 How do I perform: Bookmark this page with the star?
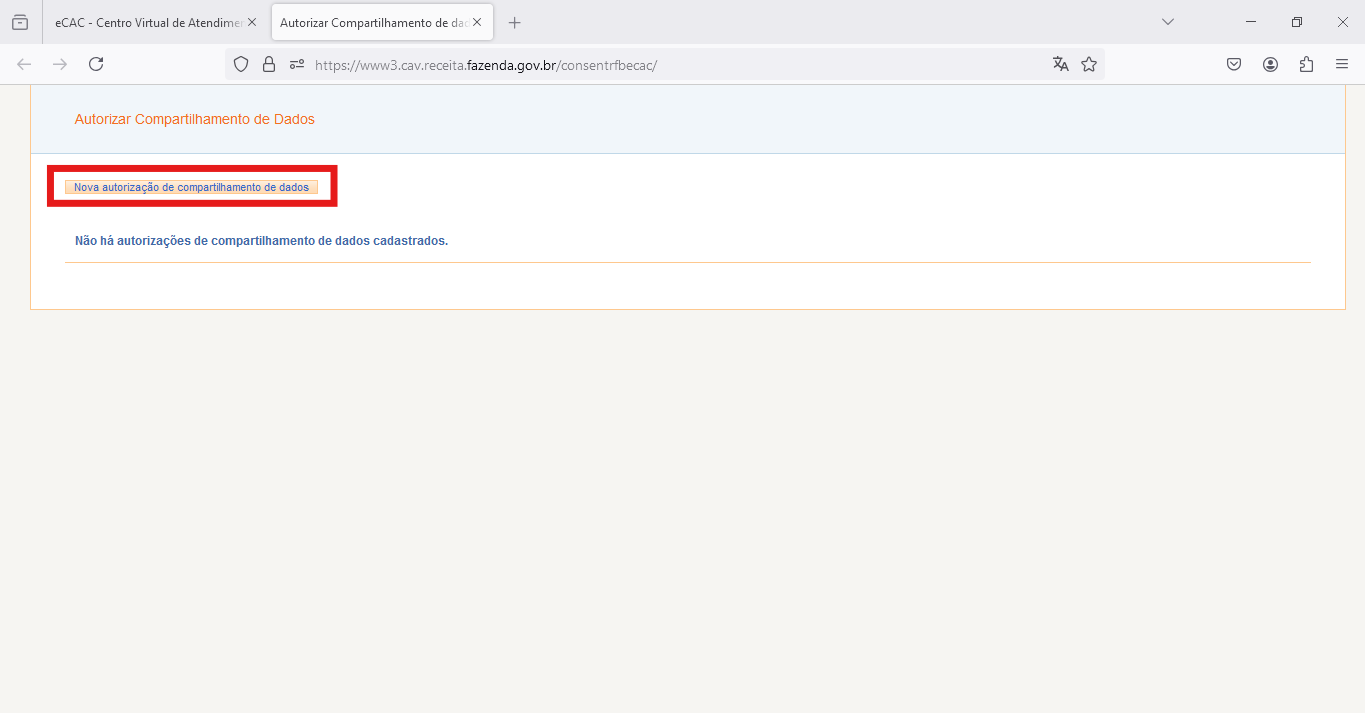point(1089,64)
